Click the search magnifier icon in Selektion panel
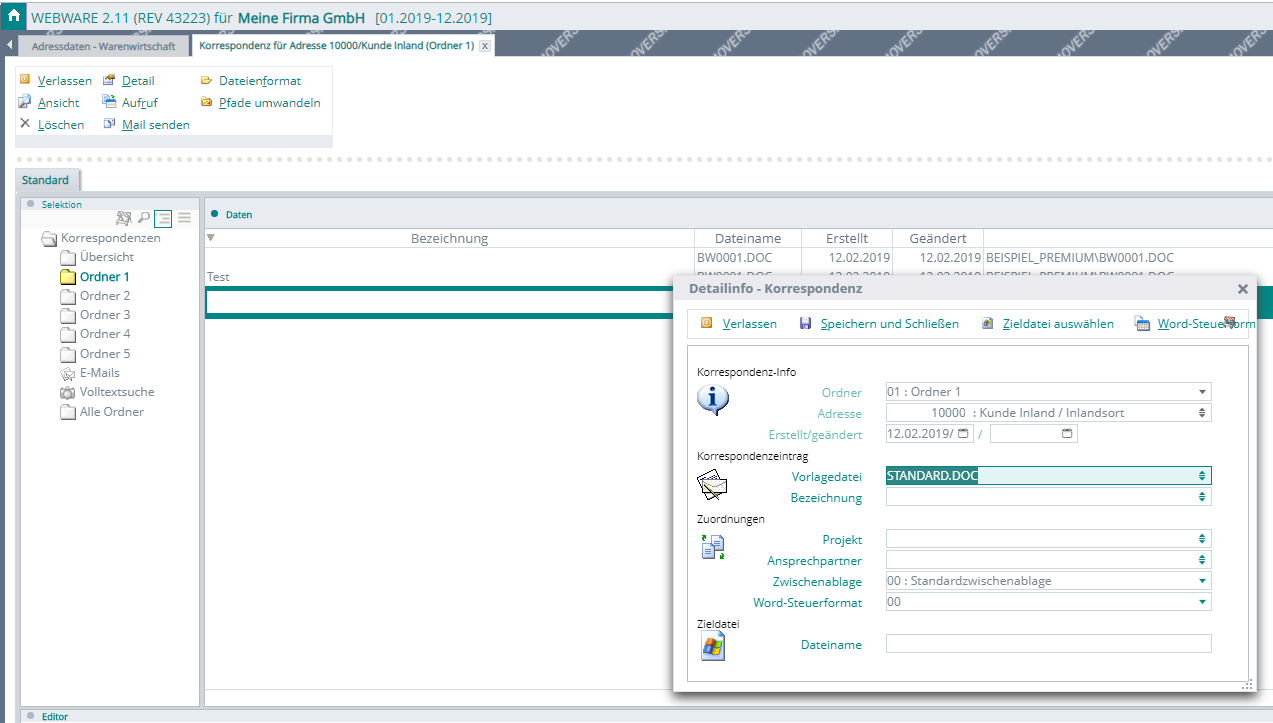The height and width of the screenshot is (723, 1273). [144, 218]
